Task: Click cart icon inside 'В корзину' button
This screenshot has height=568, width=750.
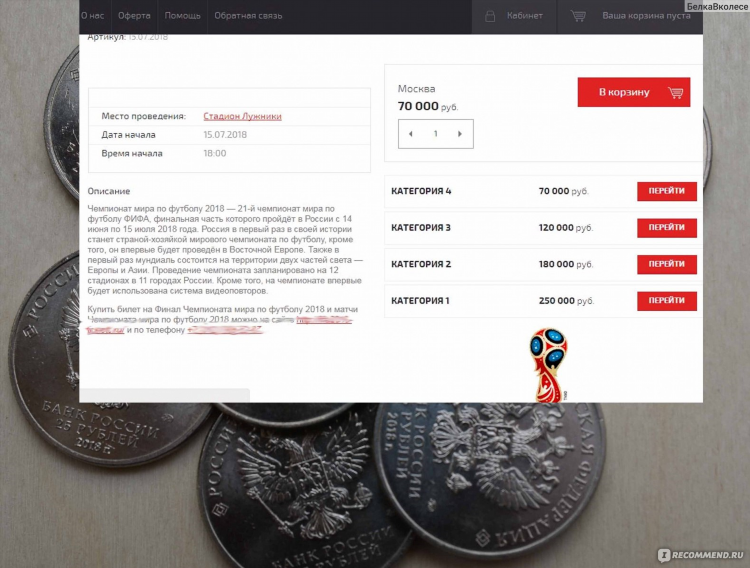Action: point(675,92)
